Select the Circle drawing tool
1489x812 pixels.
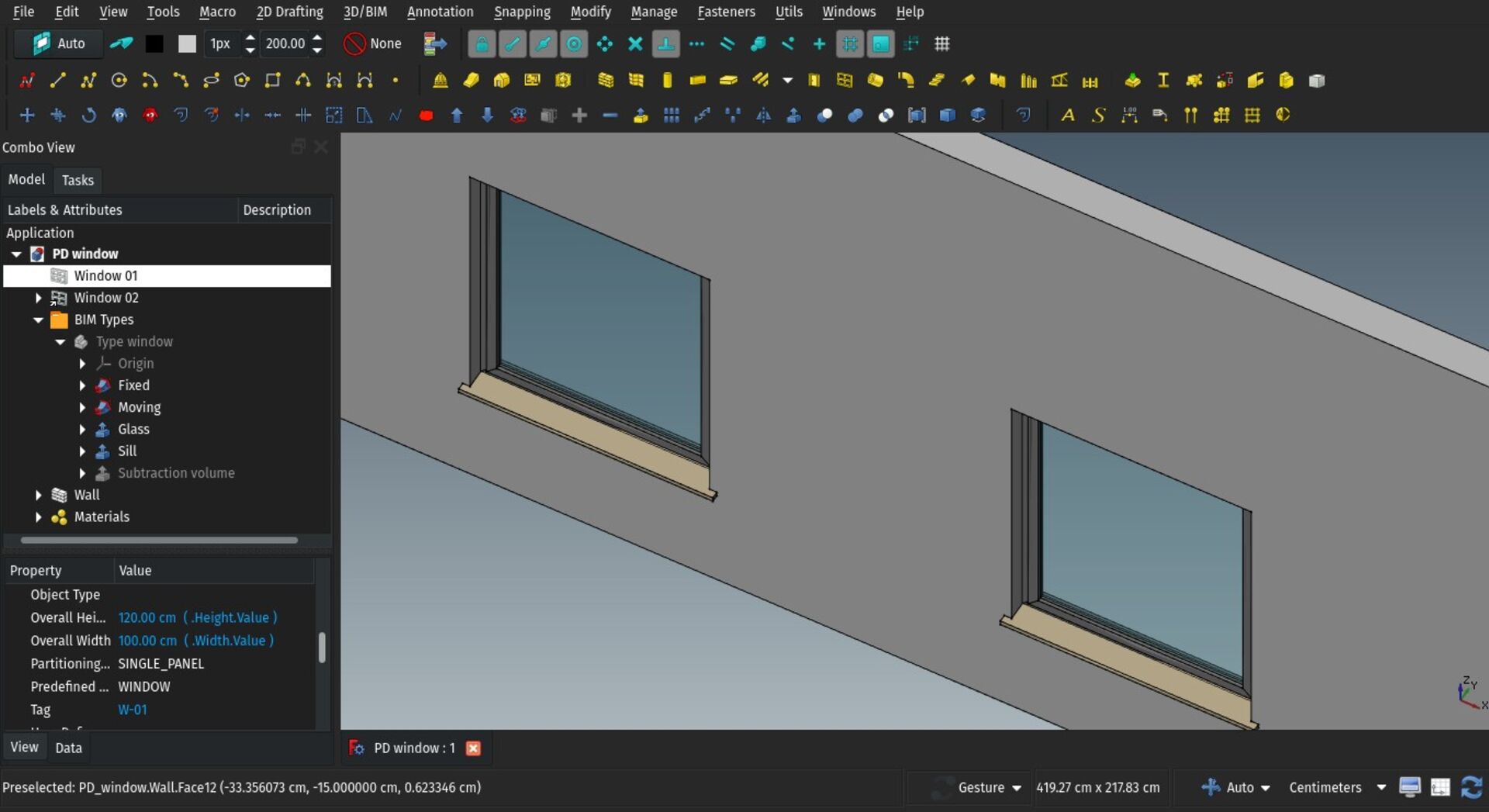(119, 81)
